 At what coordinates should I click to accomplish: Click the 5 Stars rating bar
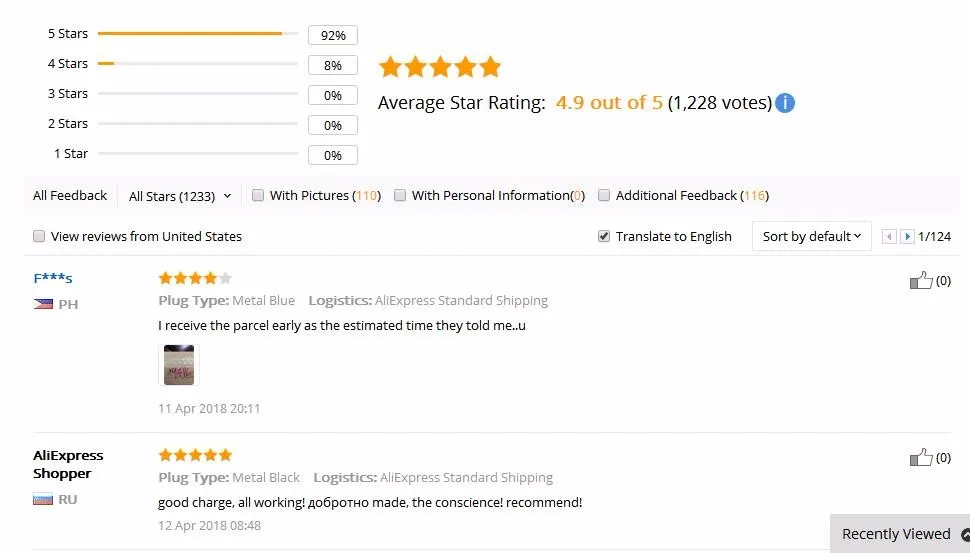[x=197, y=34]
